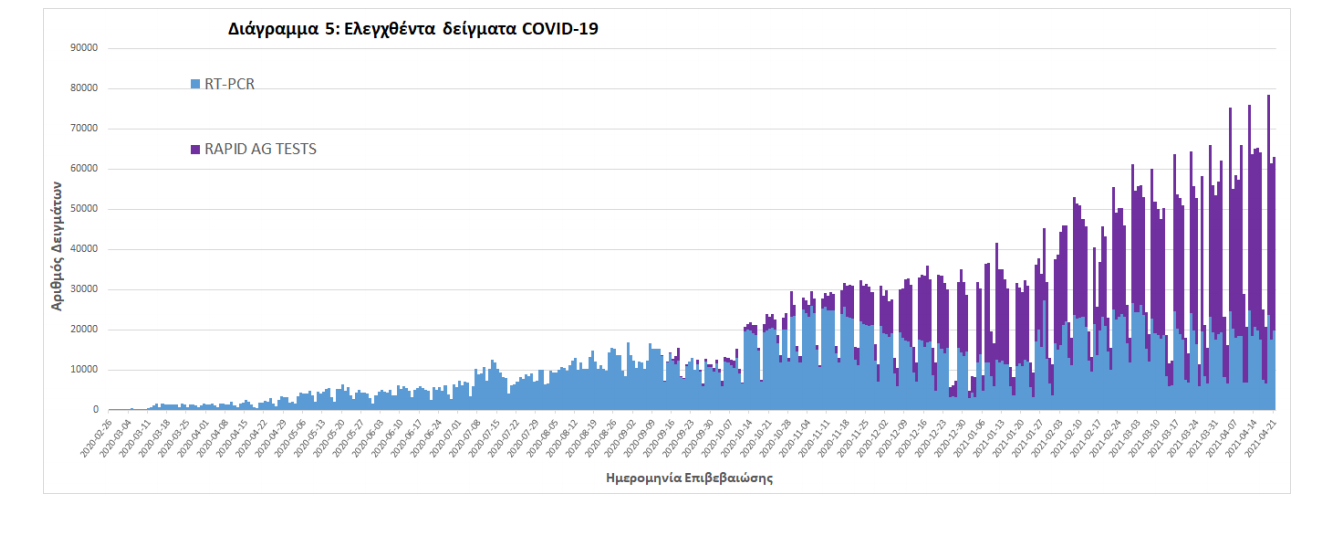Click the 0 value on the y-axis

[95, 410]
